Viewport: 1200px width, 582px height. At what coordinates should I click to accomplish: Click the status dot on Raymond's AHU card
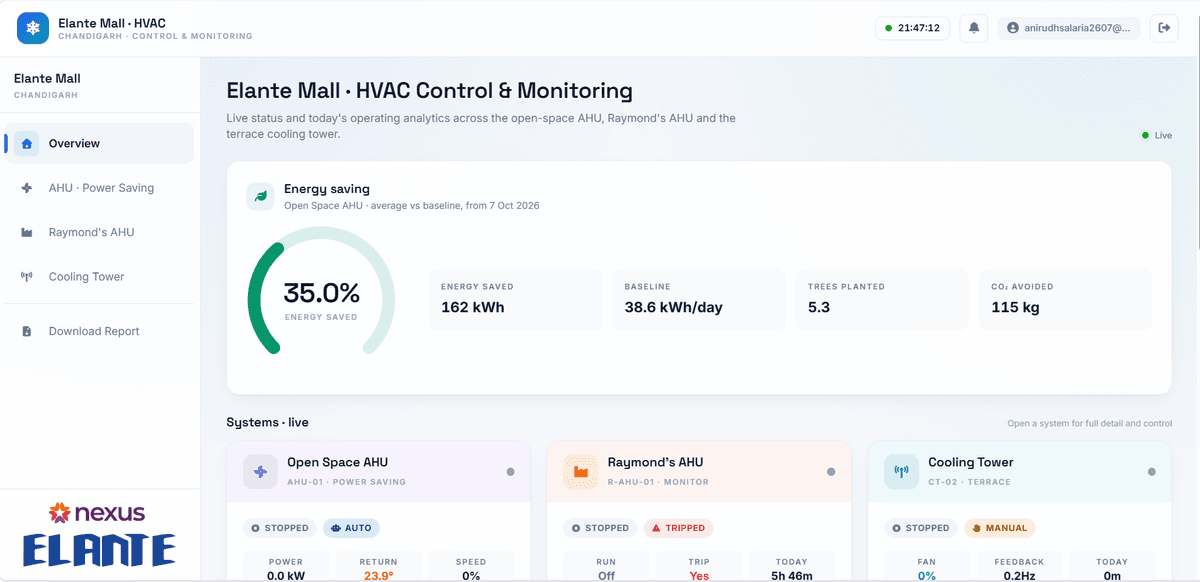pos(830,471)
